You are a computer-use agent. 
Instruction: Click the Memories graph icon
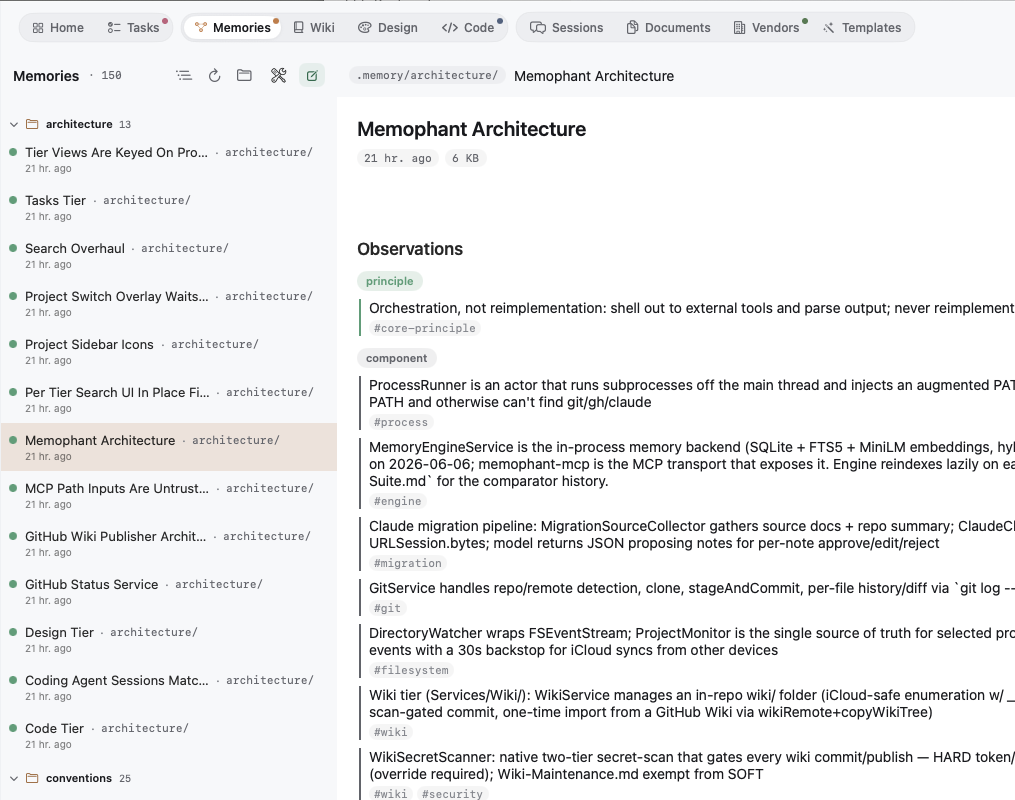pyautogui.click(x=201, y=27)
